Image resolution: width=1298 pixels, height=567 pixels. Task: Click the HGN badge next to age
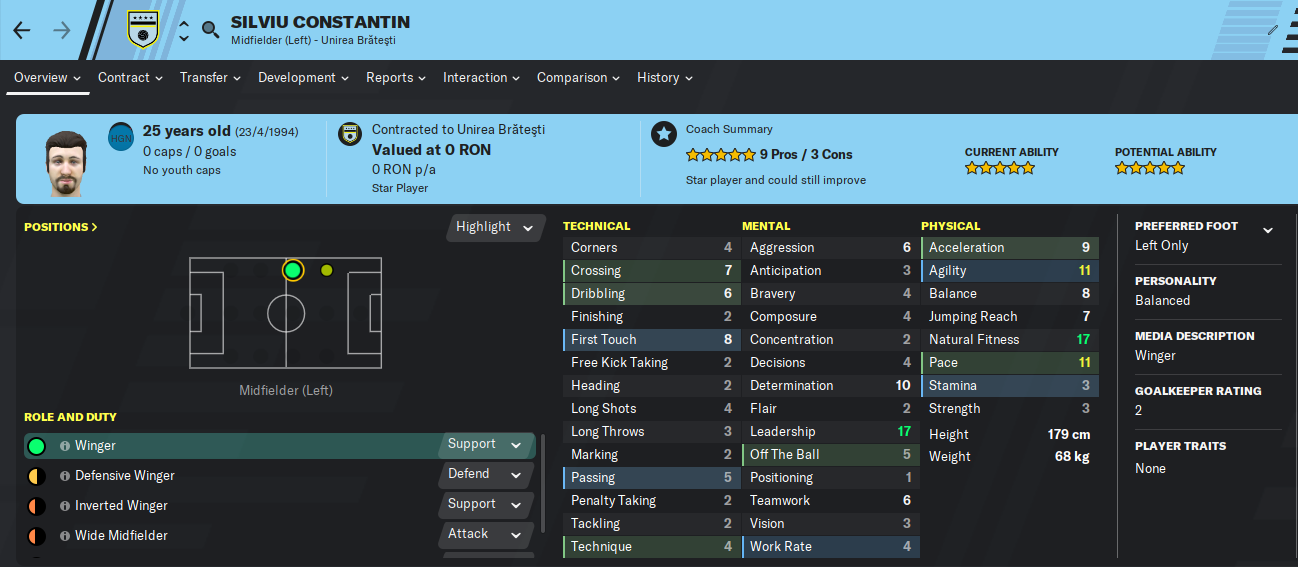121,137
